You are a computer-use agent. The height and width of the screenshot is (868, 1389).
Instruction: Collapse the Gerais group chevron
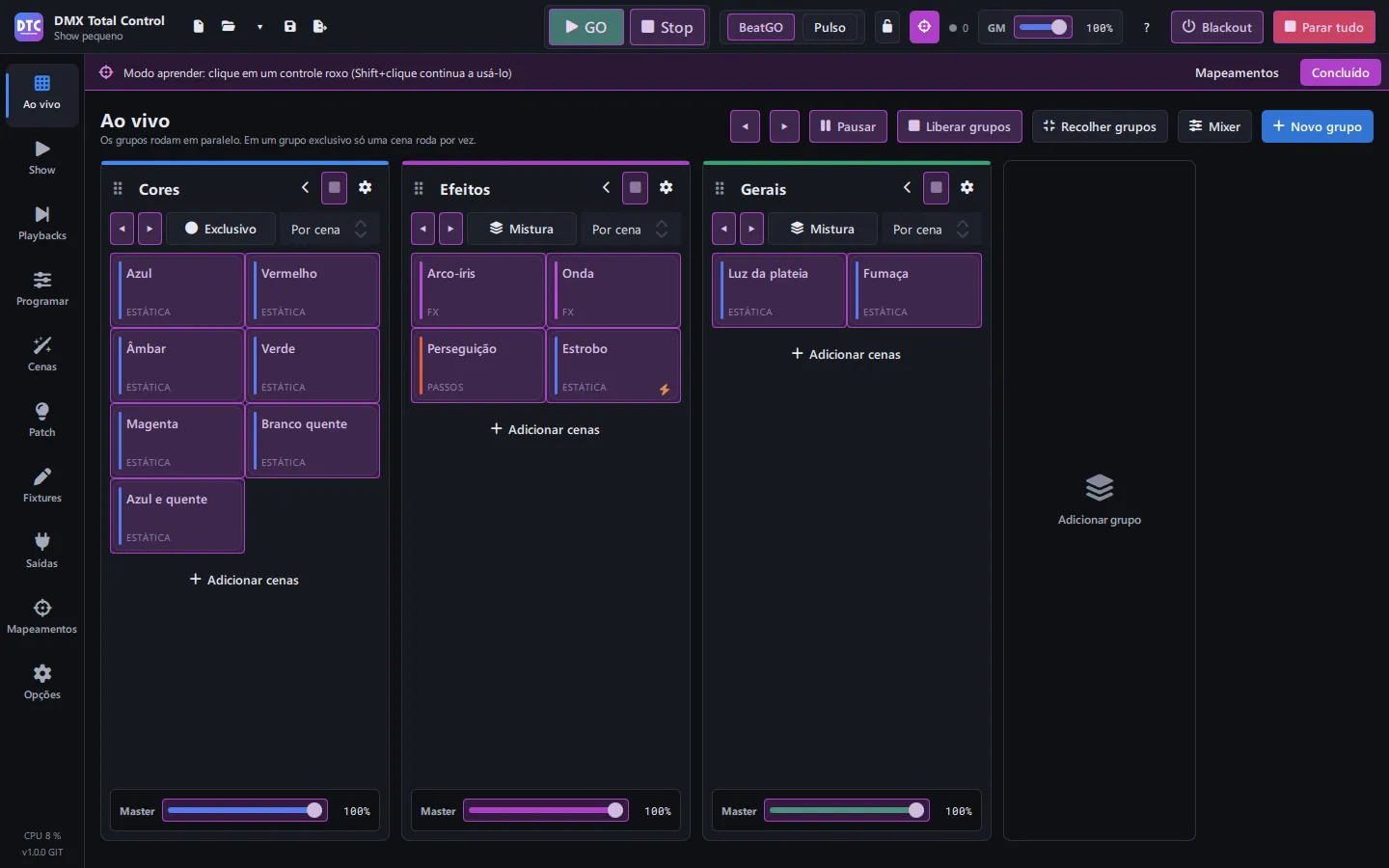907,188
